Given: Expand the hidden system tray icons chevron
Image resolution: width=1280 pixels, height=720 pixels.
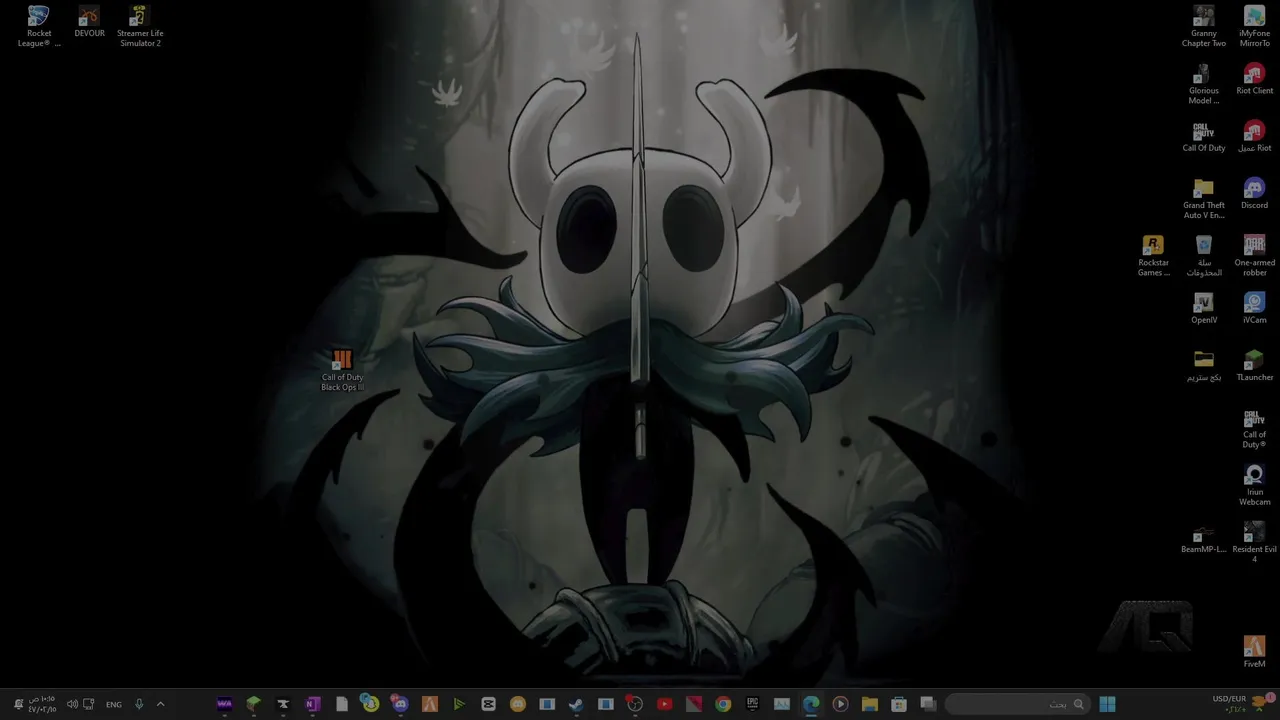Looking at the screenshot, I should coord(160,704).
